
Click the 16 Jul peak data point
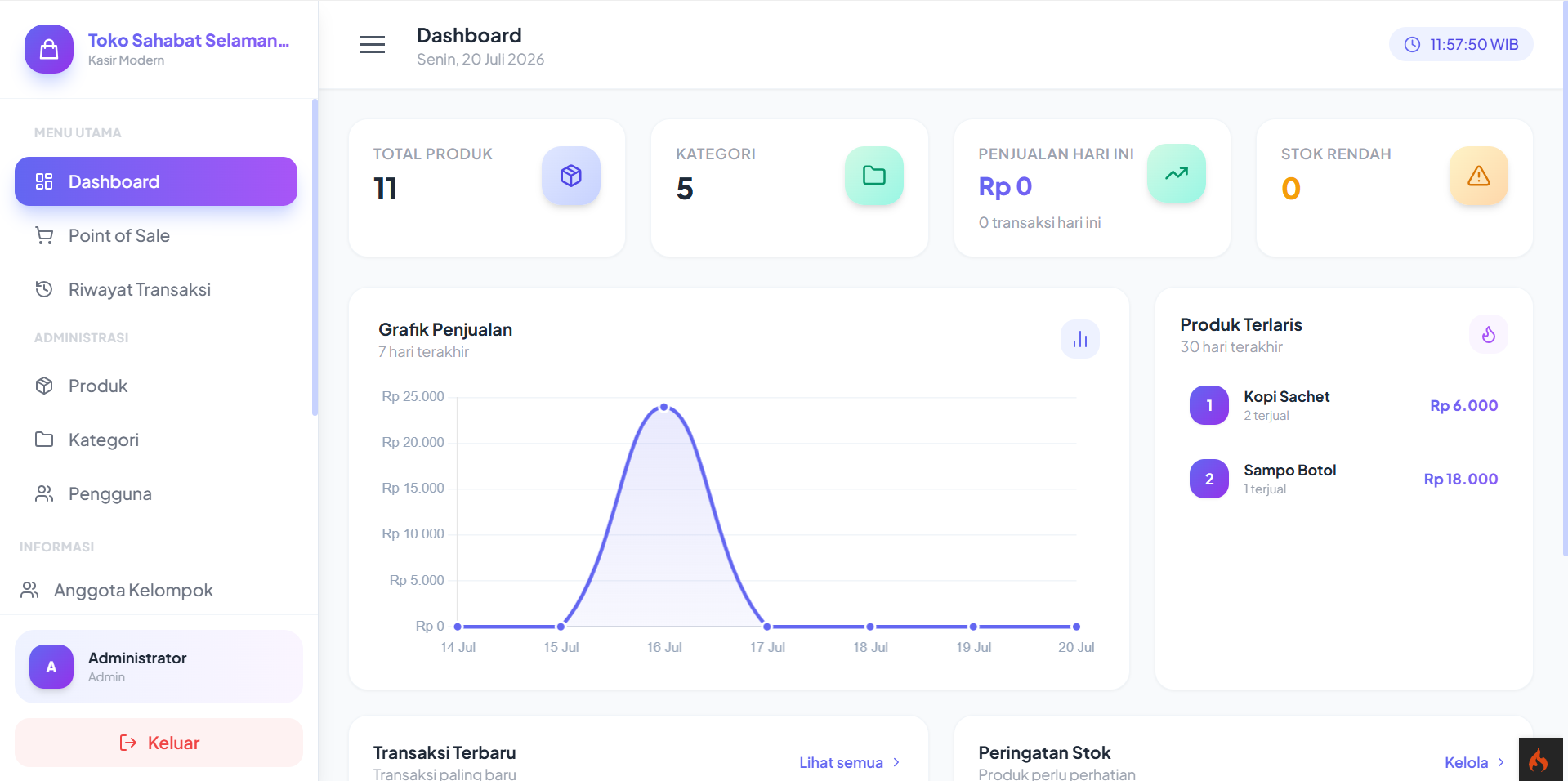[x=664, y=407]
